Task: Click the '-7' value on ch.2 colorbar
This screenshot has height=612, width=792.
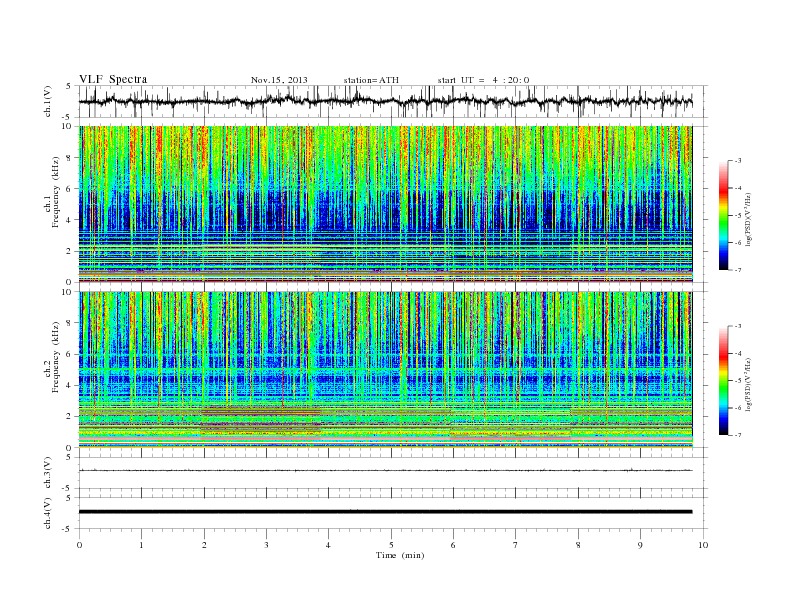Action: coord(738,435)
